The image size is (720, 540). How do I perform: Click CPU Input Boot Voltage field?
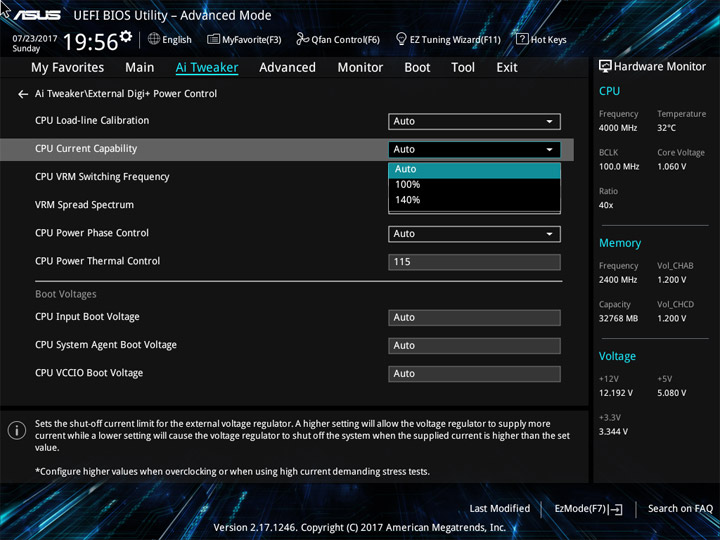(474, 318)
